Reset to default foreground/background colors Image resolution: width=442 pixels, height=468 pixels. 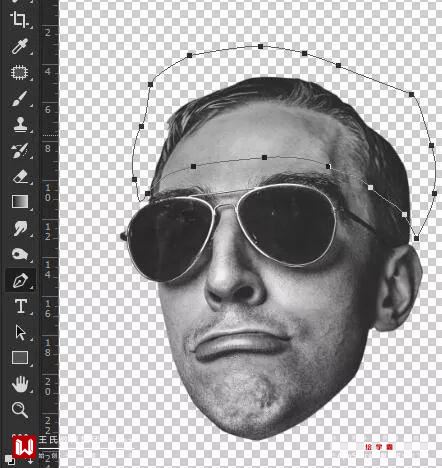click(x=10, y=461)
